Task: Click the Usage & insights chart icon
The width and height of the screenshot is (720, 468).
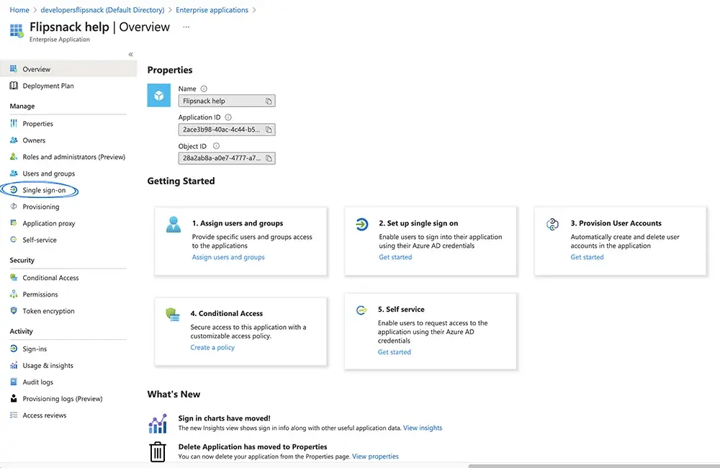Action: (x=14, y=365)
